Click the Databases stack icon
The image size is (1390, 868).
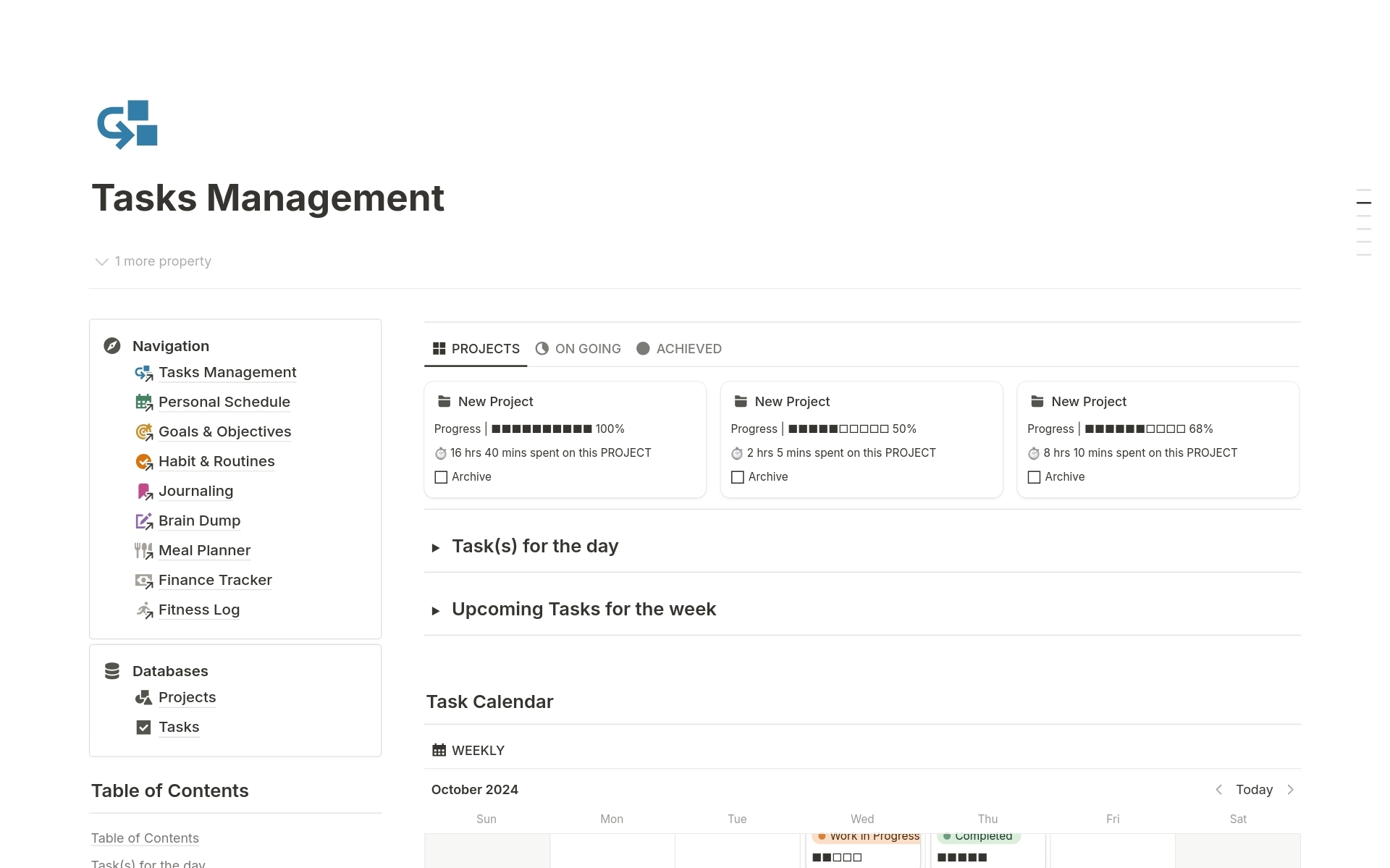112,671
